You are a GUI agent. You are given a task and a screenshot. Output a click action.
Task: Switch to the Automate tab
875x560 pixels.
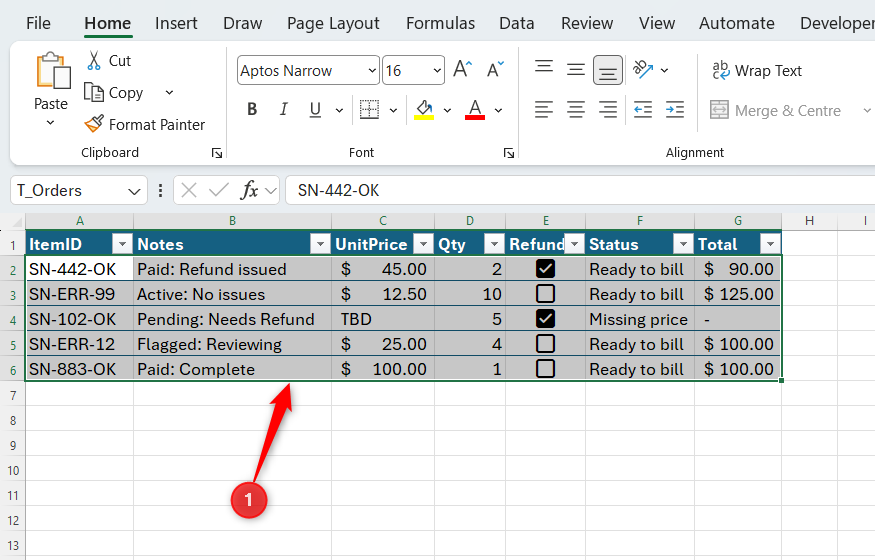pos(737,23)
